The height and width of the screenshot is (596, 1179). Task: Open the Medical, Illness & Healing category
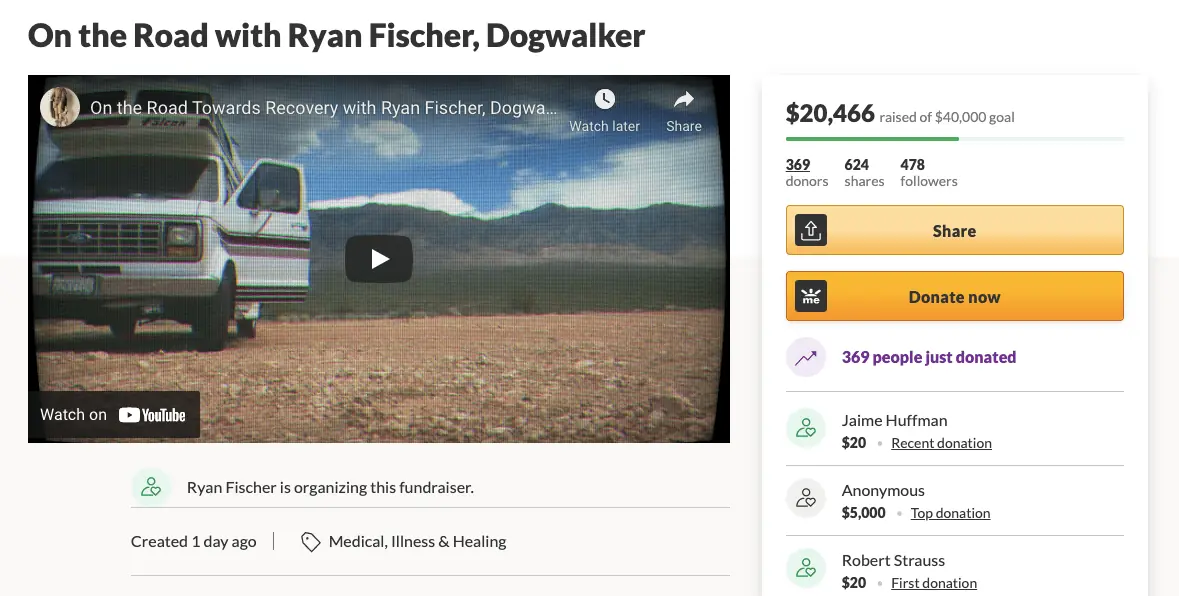(417, 542)
